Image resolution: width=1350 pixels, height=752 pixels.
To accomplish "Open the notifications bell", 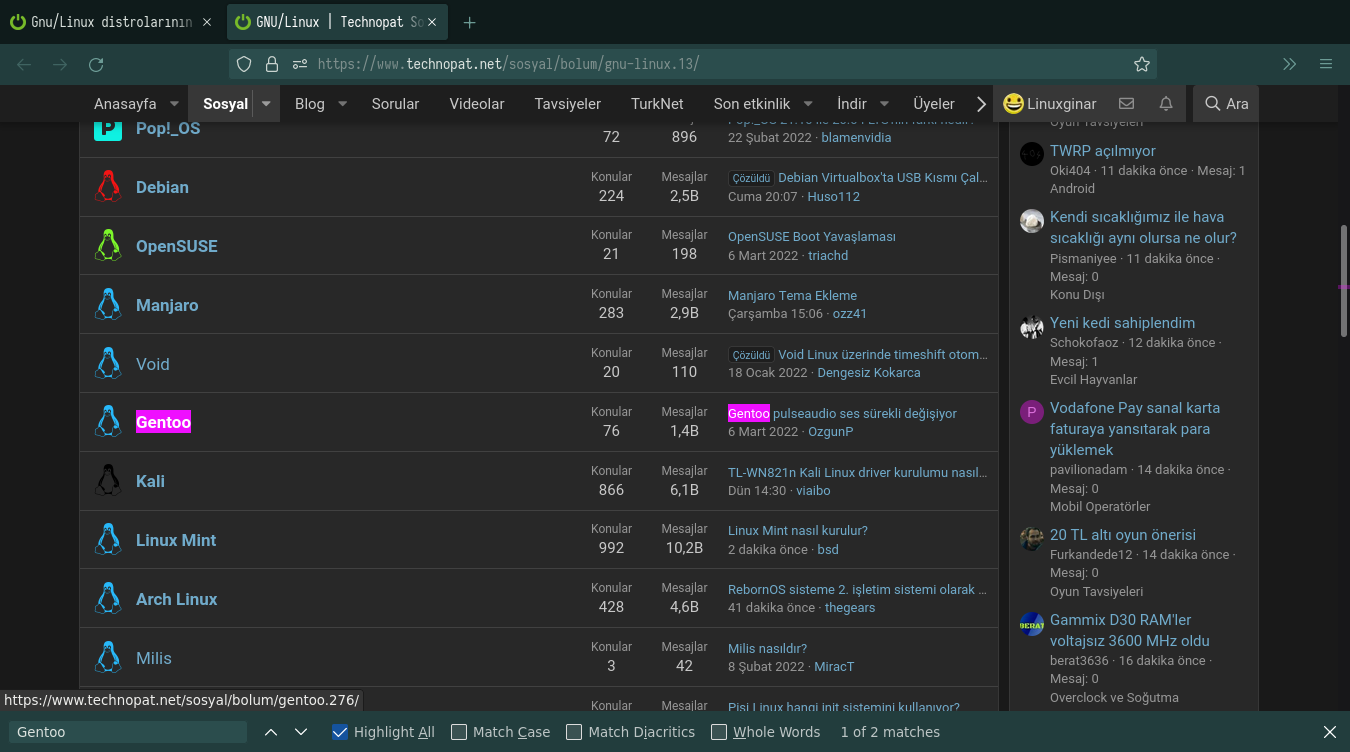I will click(1166, 103).
